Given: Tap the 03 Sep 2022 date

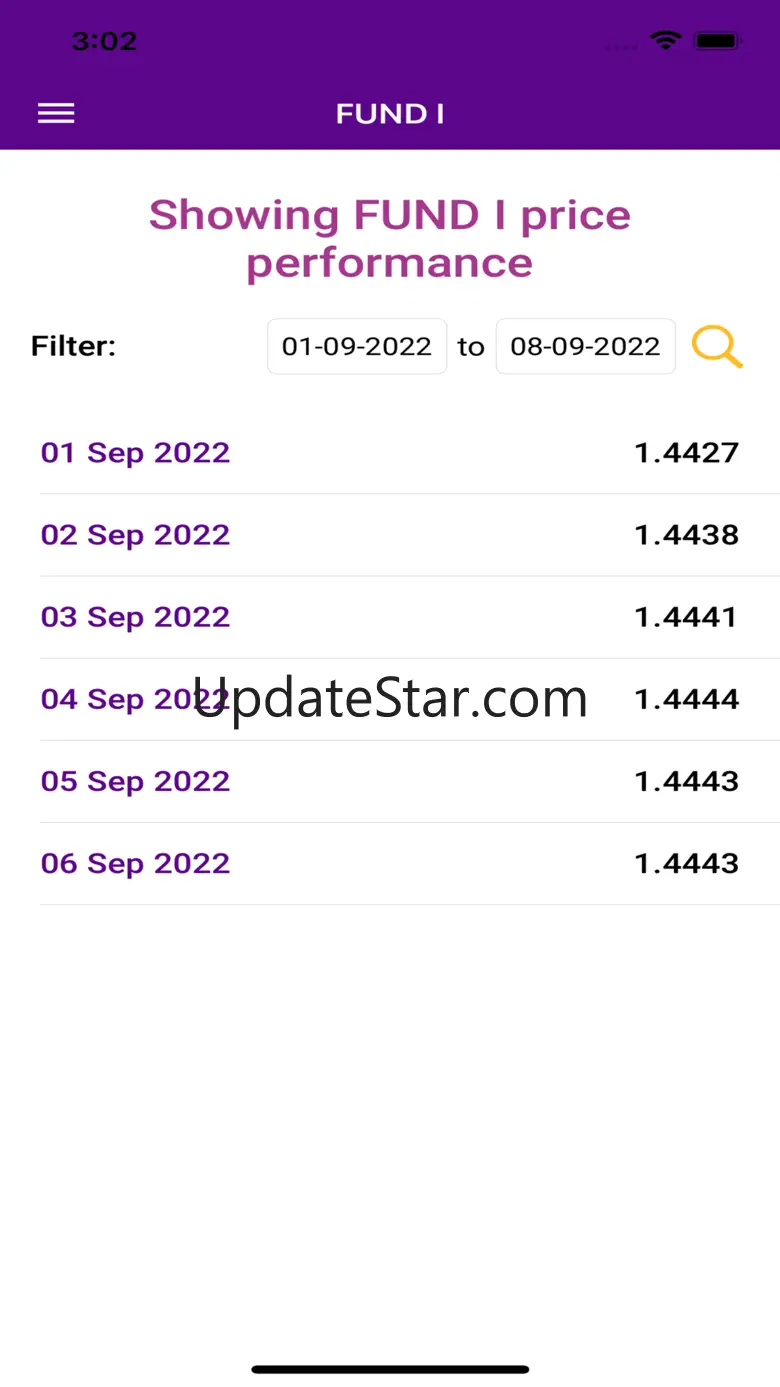Looking at the screenshot, I should pyautogui.click(x=135, y=617).
